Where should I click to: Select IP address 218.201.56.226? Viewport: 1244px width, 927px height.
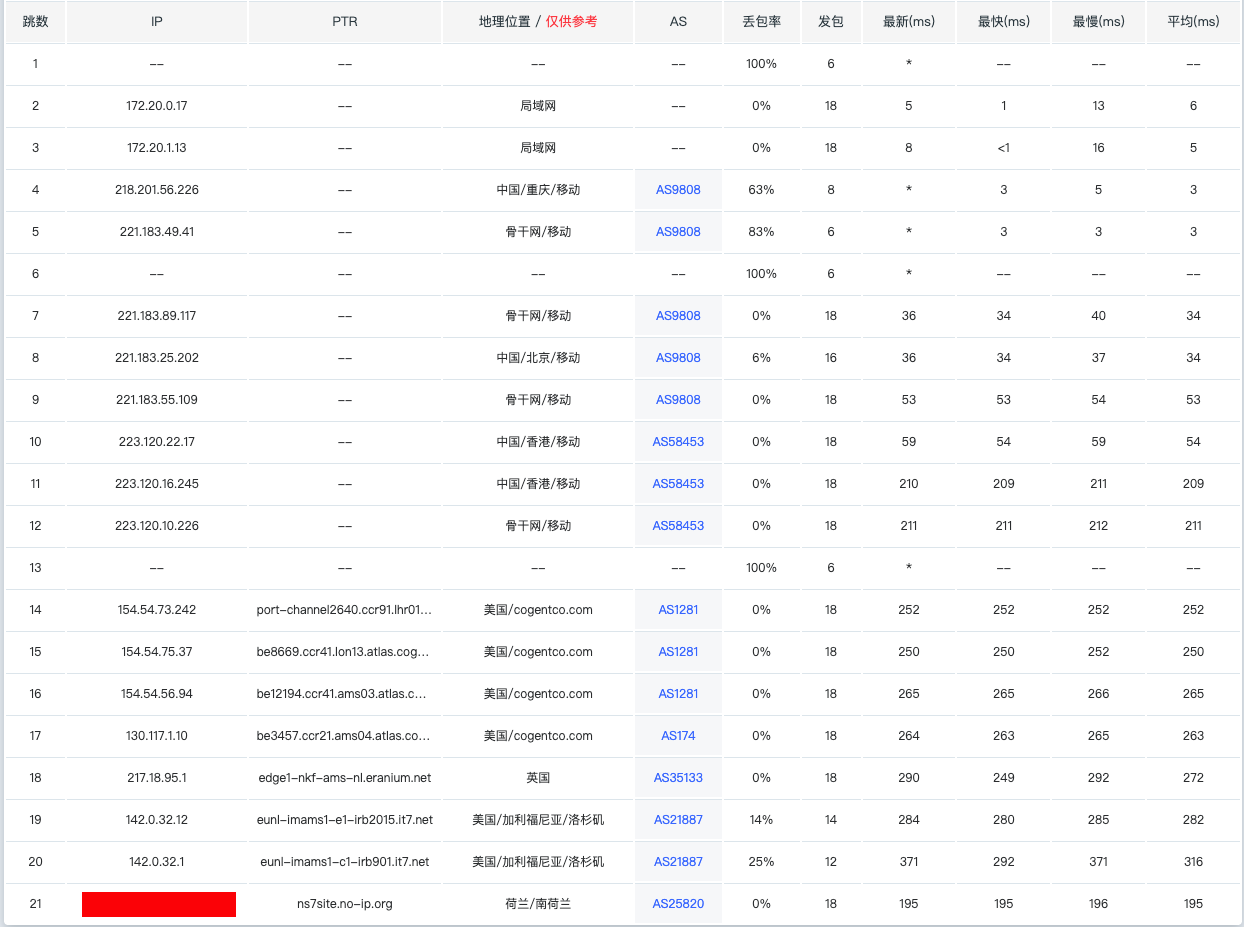click(x=157, y=190)
